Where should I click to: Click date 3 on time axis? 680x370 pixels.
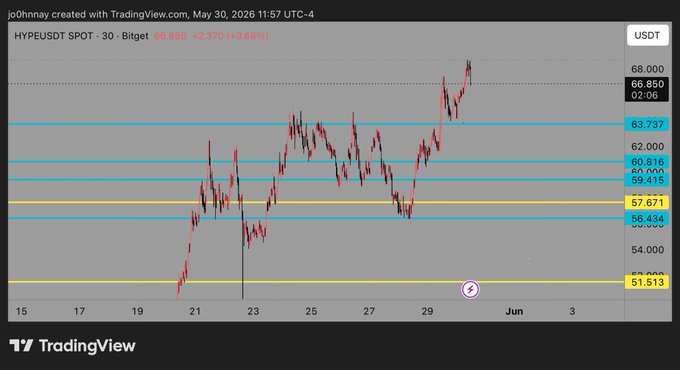pyautogui.click(x=572, y=311)
